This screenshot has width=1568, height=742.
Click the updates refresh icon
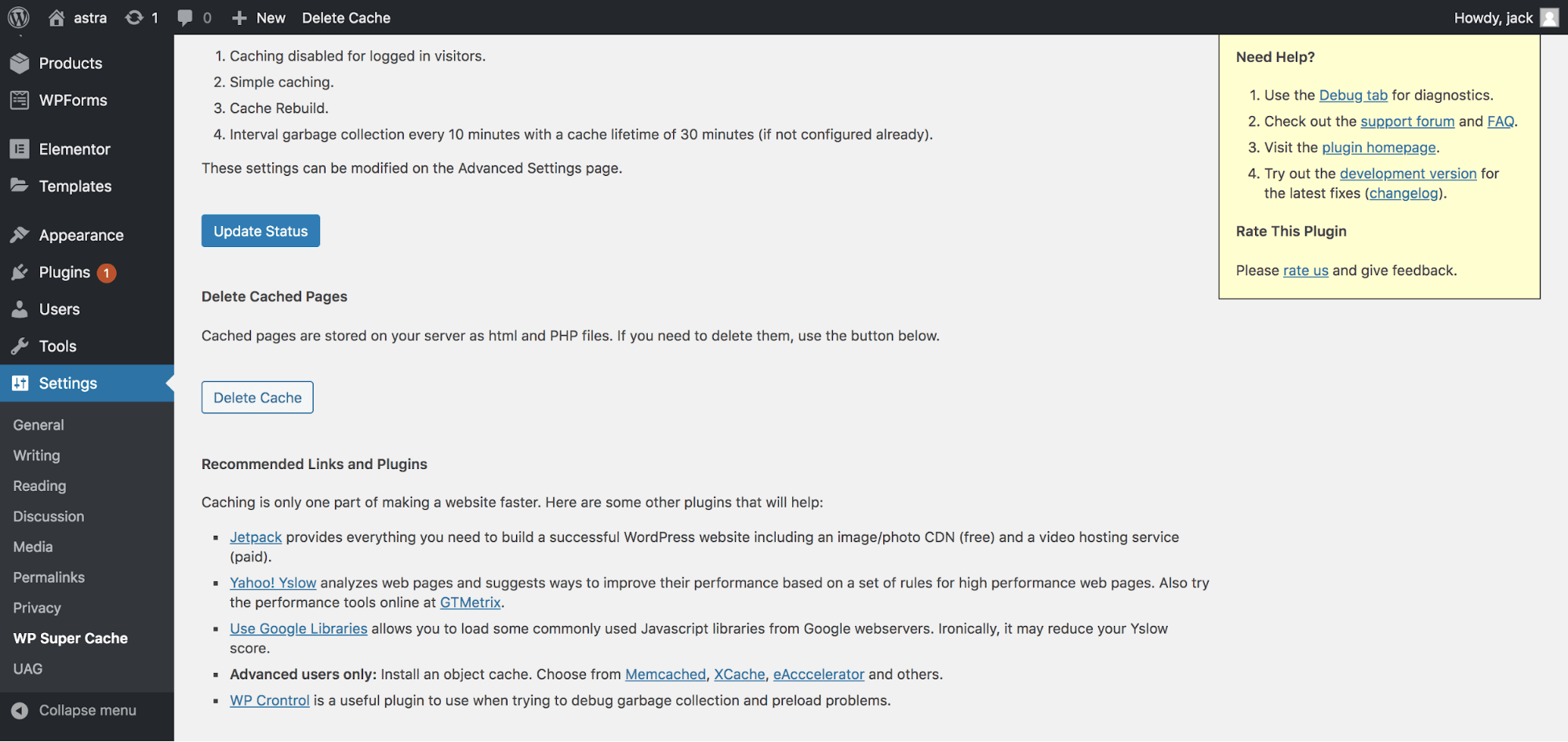tap(134, 17)
